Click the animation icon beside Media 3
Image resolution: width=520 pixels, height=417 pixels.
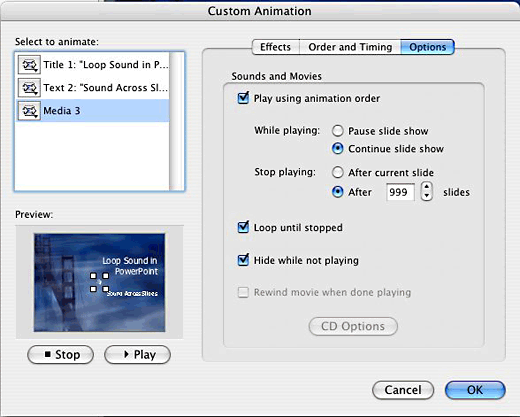click(29, 111)
